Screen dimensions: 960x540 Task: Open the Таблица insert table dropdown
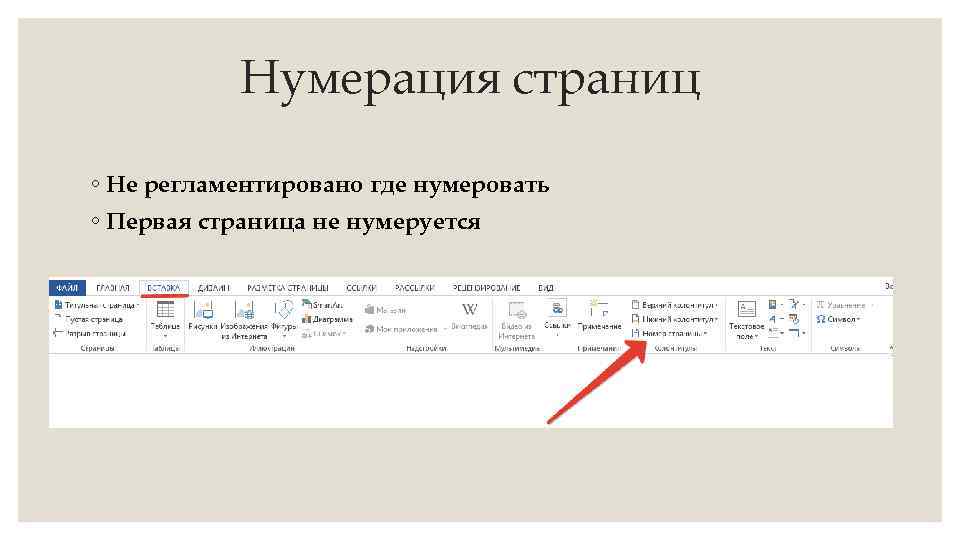pos(165,319)
